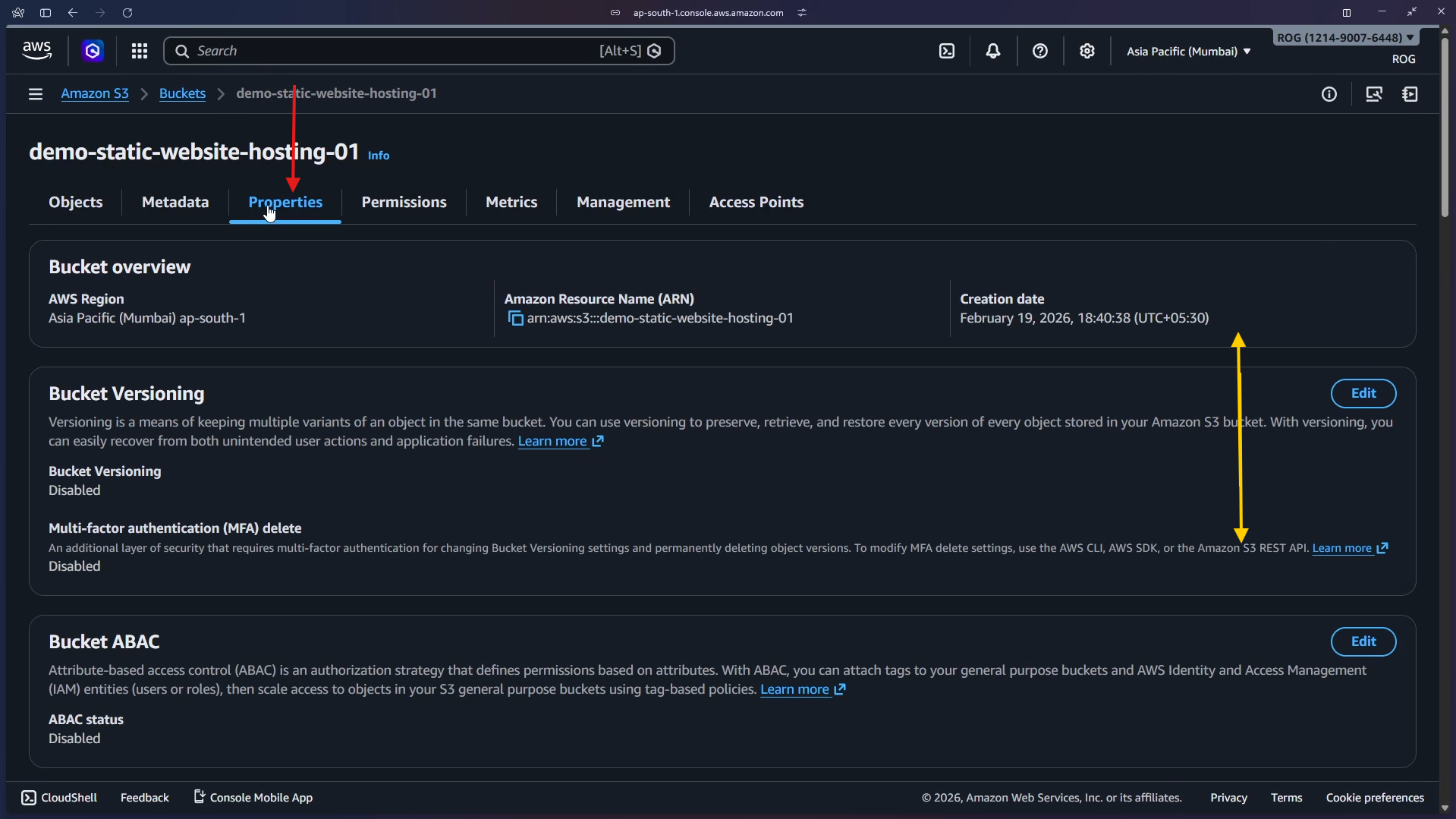Image resolution: width=1456 pixels, height=819 pixels.
Task: Edit Bucket Versioning settings
Action: click(x=1363, y=393)
